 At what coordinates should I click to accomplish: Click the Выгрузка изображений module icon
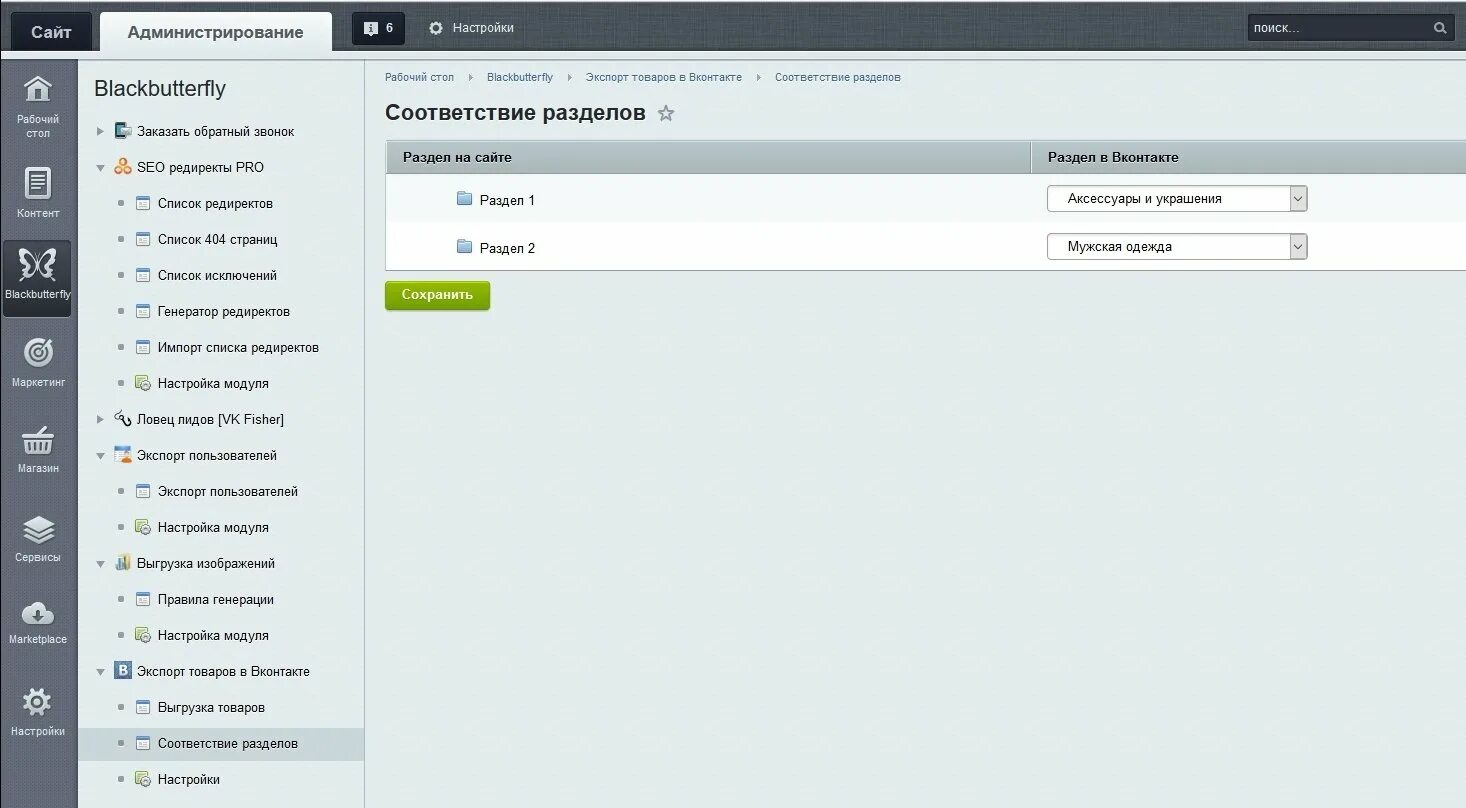click(x=123, y=563)
